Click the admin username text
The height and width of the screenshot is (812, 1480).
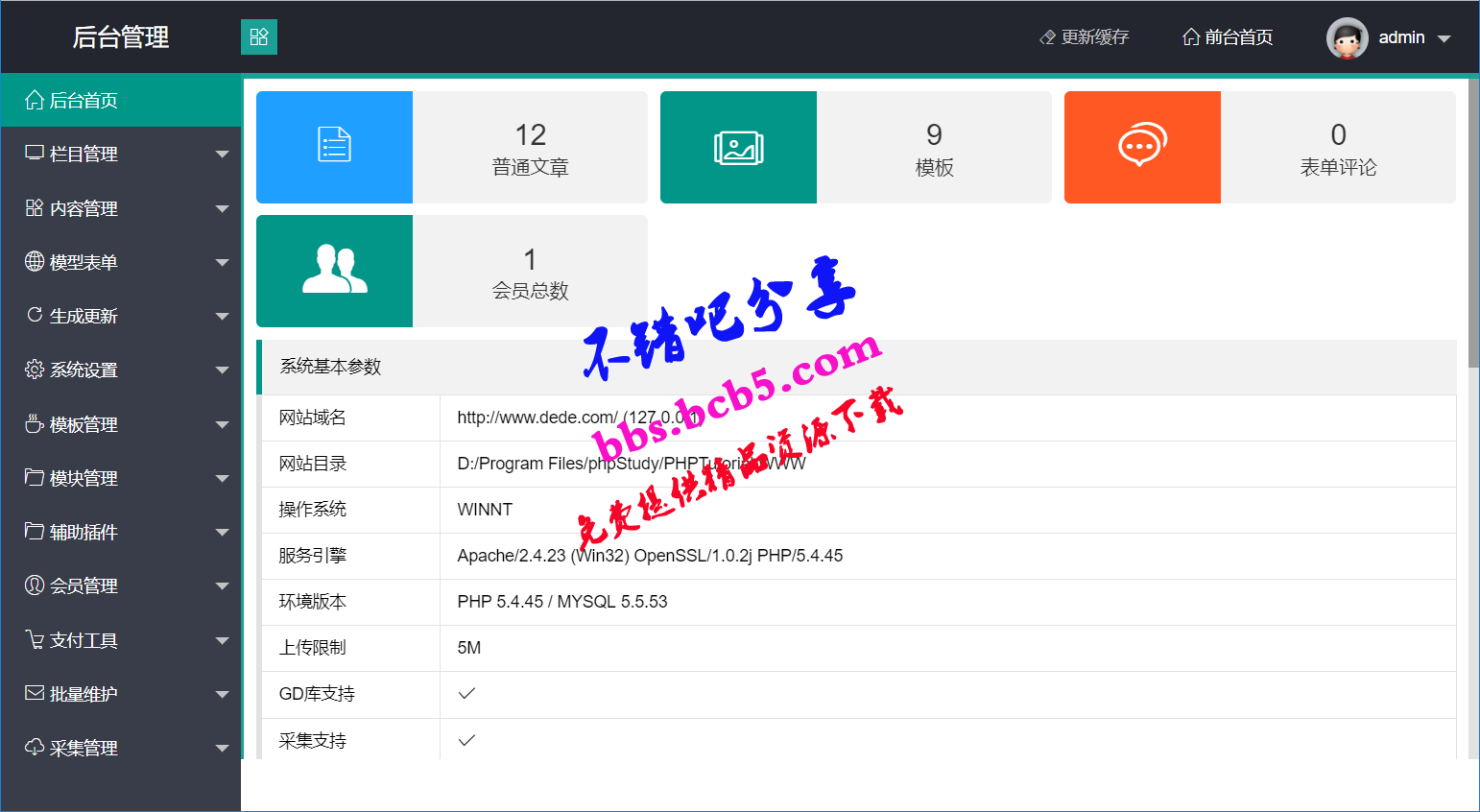click(x=1401, y=37)
